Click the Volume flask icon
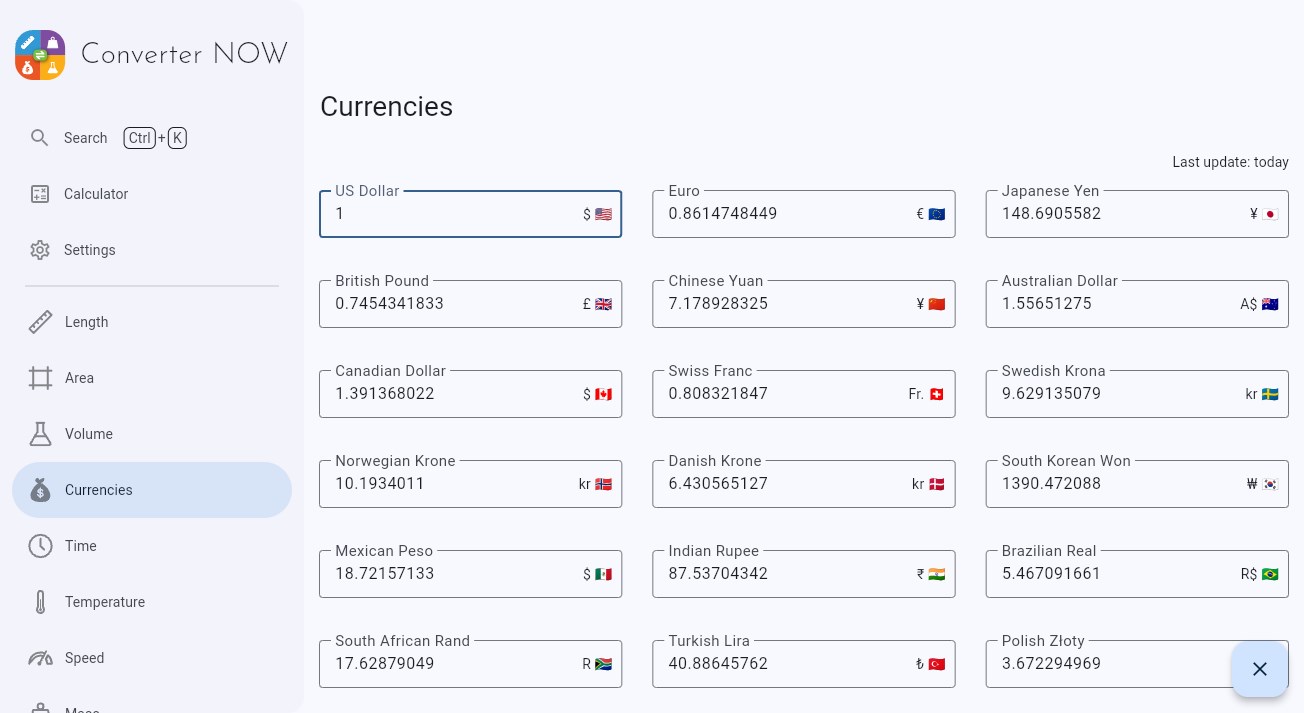The width and height of the screenshot is (1304, 713). click(x=40, y=434)
